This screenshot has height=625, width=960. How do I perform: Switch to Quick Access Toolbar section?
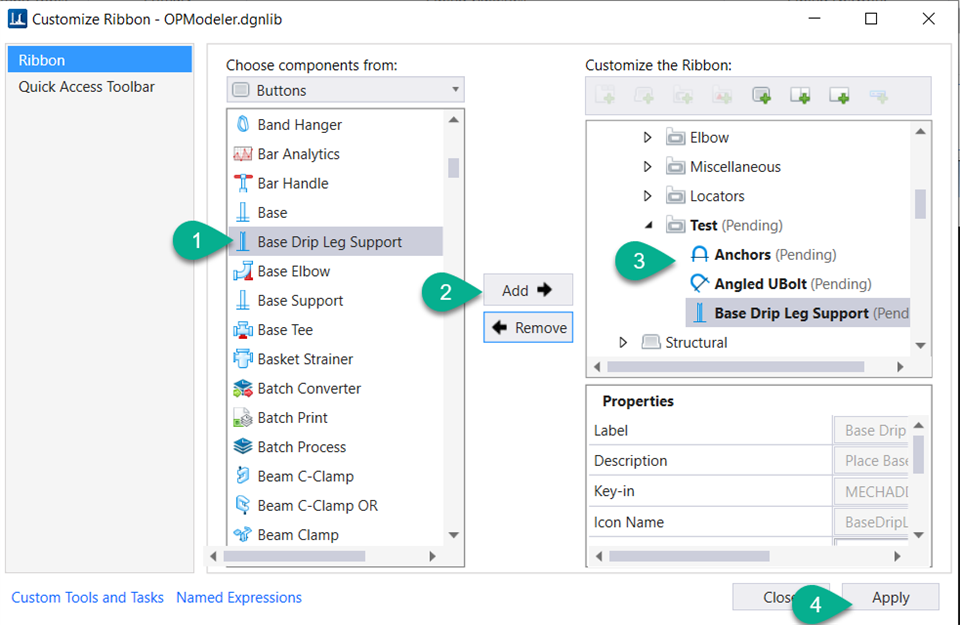pyautogui.click(x=87, y=87)
